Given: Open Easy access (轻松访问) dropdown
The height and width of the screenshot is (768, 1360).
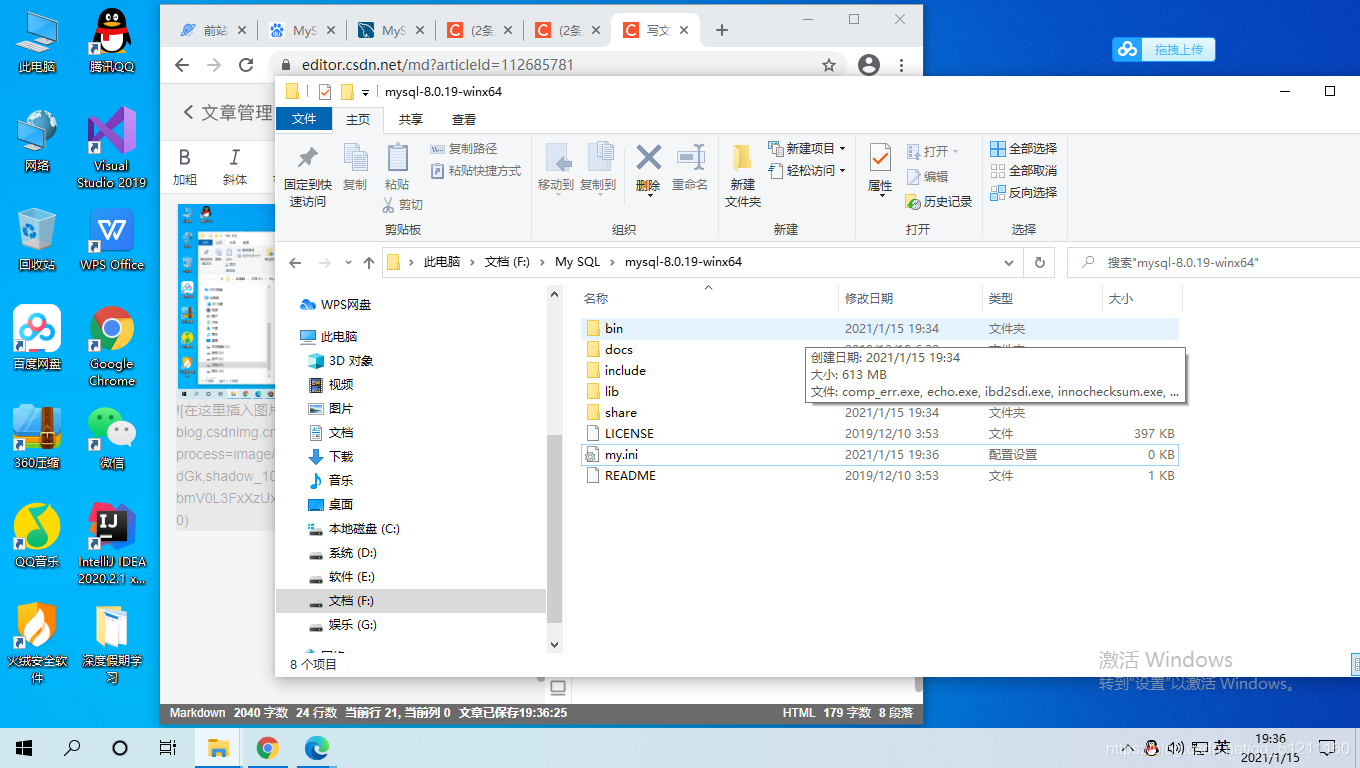Looking at the screenshot, I should [807, 170].
